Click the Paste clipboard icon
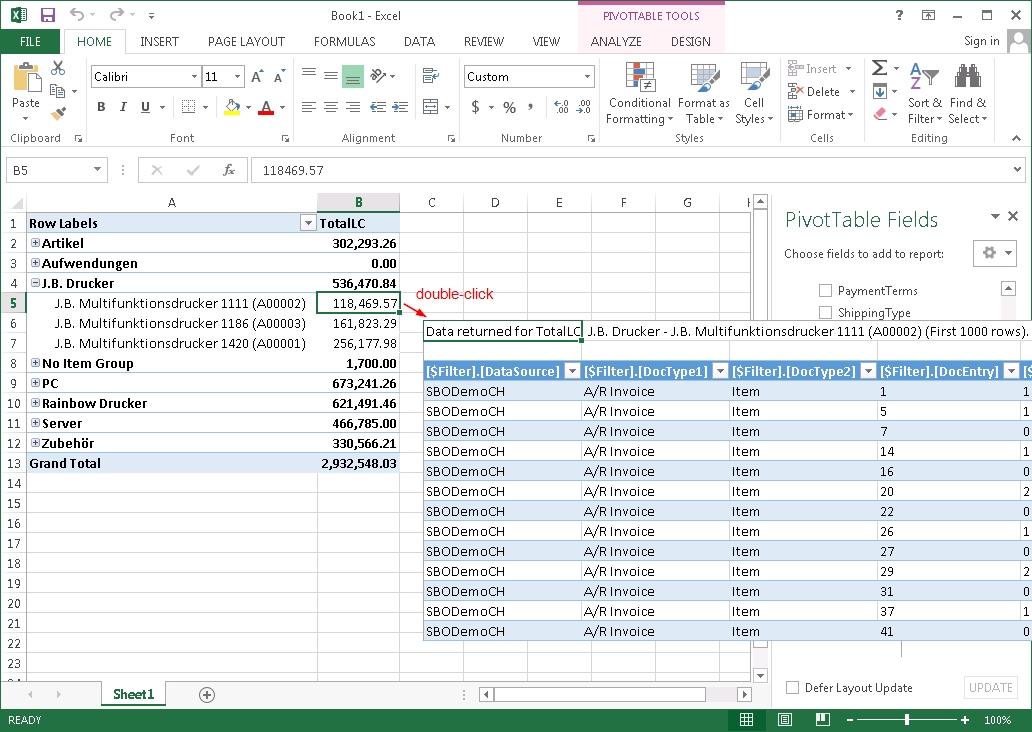This screenshot has height=732, width=1032. tap(26, 78)
